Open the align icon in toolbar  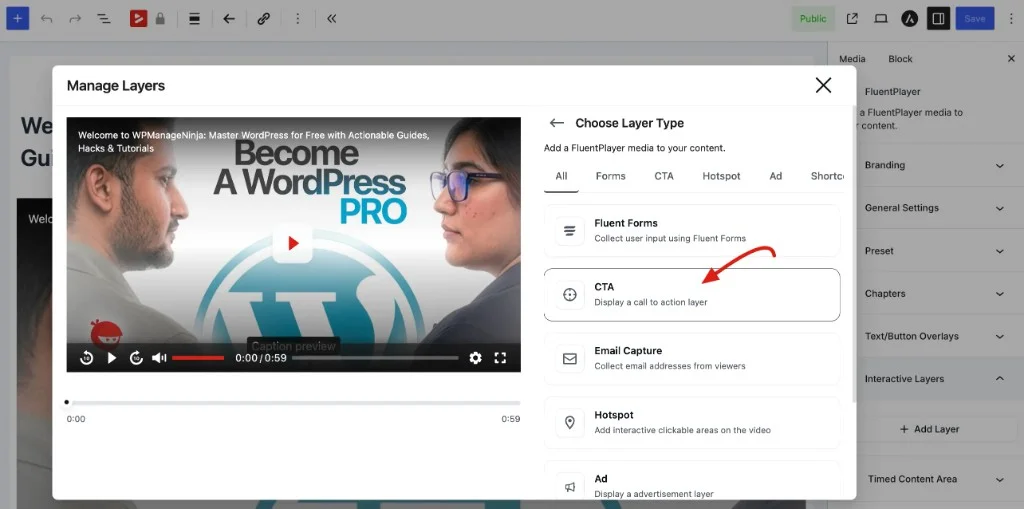pyautogui.click(x=194, y=18)
